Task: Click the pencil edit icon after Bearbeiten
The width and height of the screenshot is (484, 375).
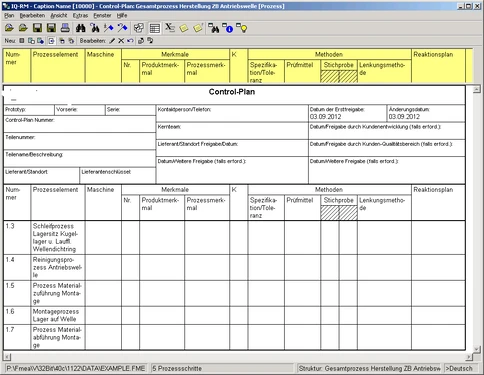Action: tap(112, 41)
